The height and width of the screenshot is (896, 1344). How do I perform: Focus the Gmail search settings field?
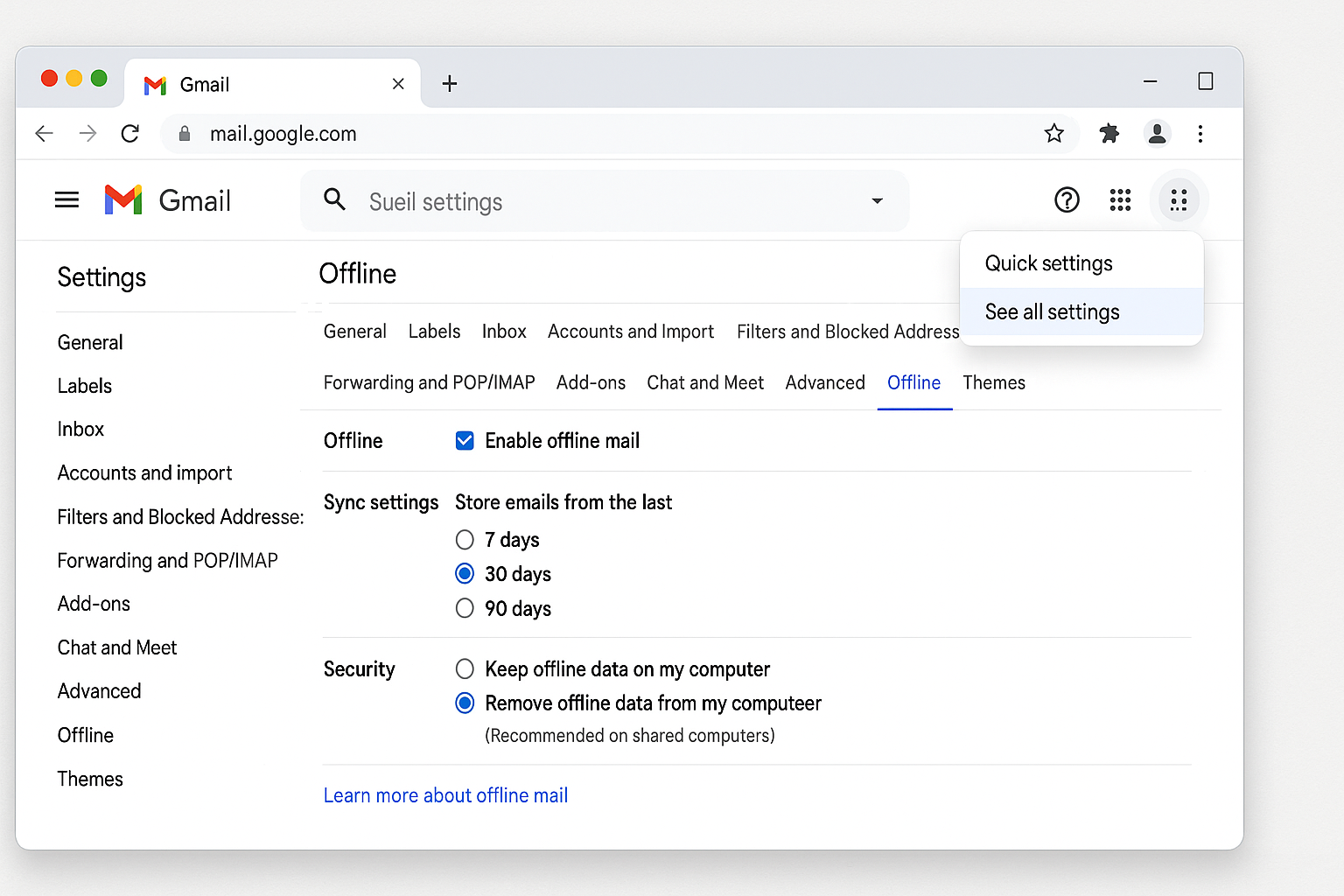(604, 201)
